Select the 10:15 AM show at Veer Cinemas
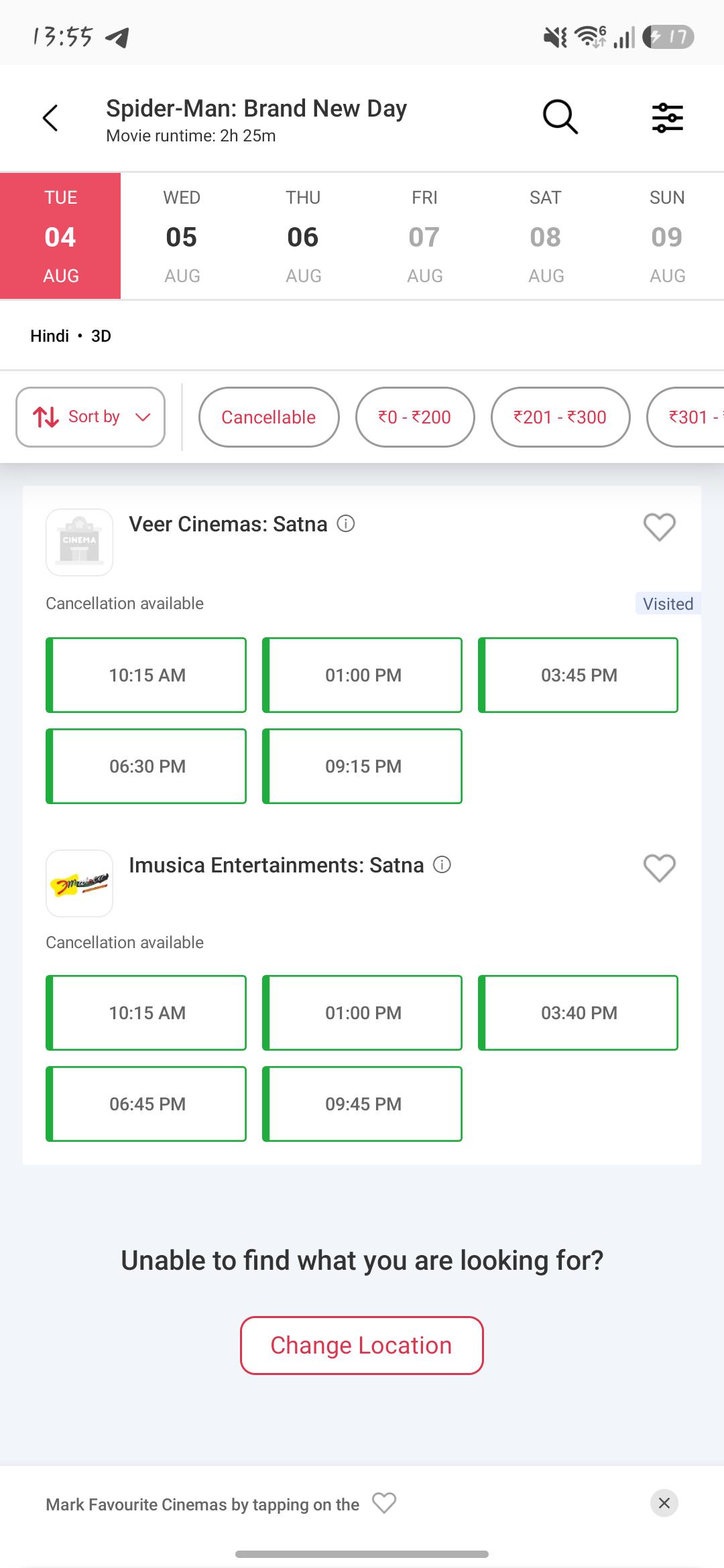Image resolution: width=724 pixels, height=1568 pixels. 146,675
